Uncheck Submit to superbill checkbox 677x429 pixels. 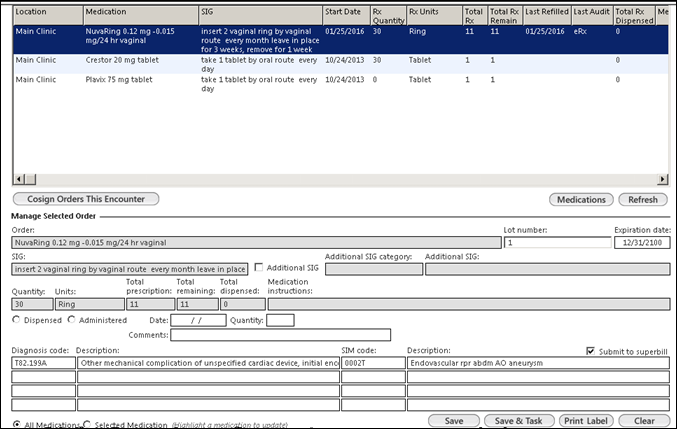(x=591, y=351)
